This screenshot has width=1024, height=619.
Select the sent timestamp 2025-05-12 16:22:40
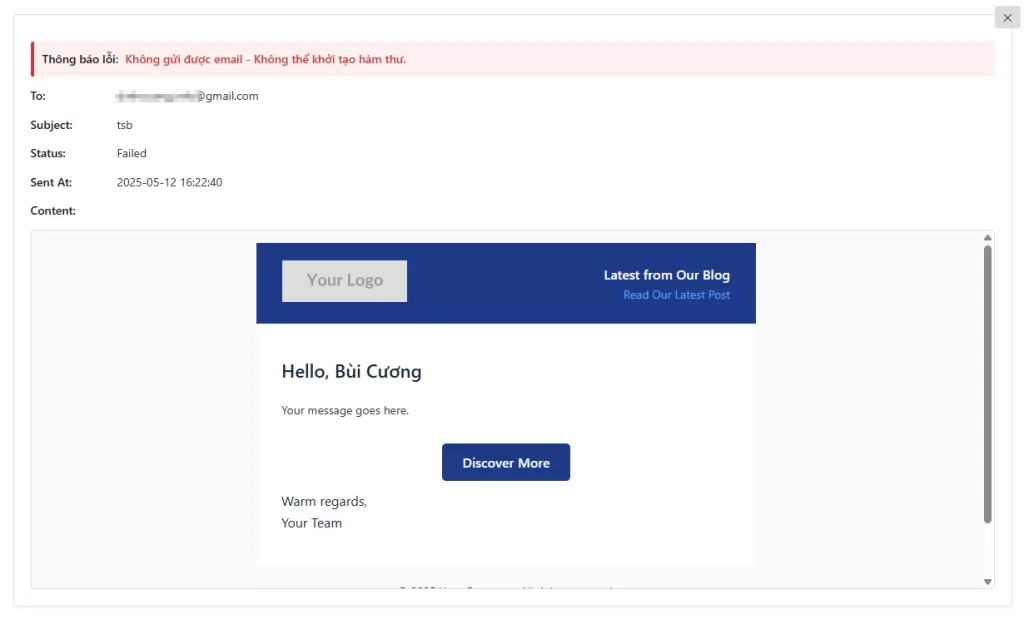coord(169,183)
